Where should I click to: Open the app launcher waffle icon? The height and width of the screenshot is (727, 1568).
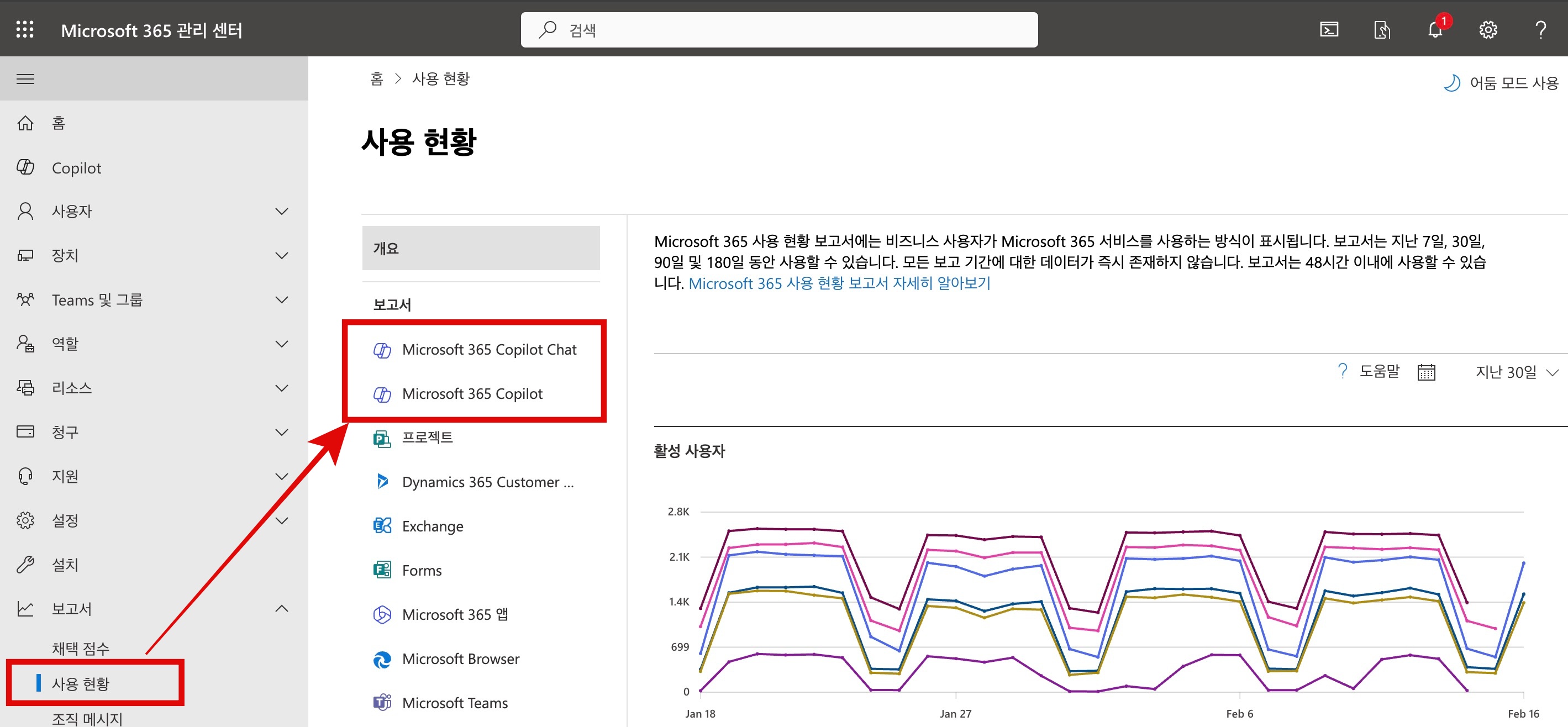pyautogui.click(x=25, y=30)
